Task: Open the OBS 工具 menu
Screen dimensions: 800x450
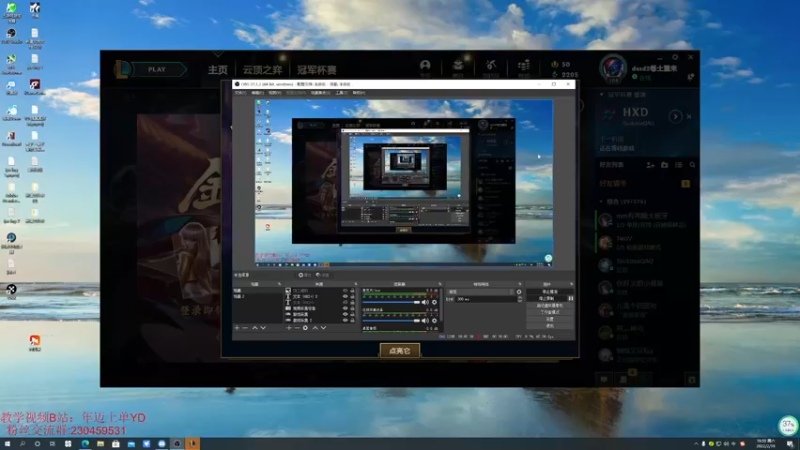Action: 341,93
